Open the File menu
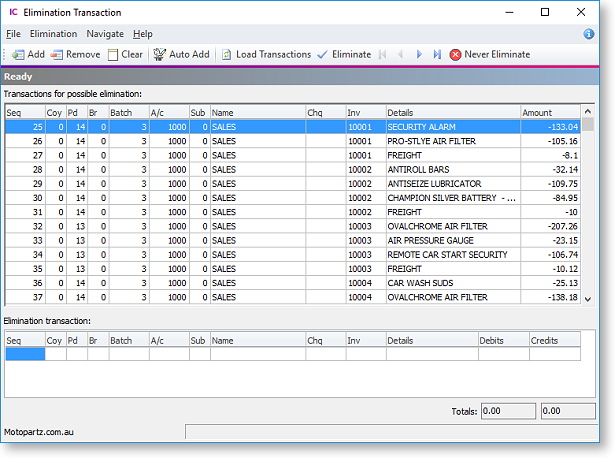The height and width of the screenshot is (458, 615). click(12, 34)
